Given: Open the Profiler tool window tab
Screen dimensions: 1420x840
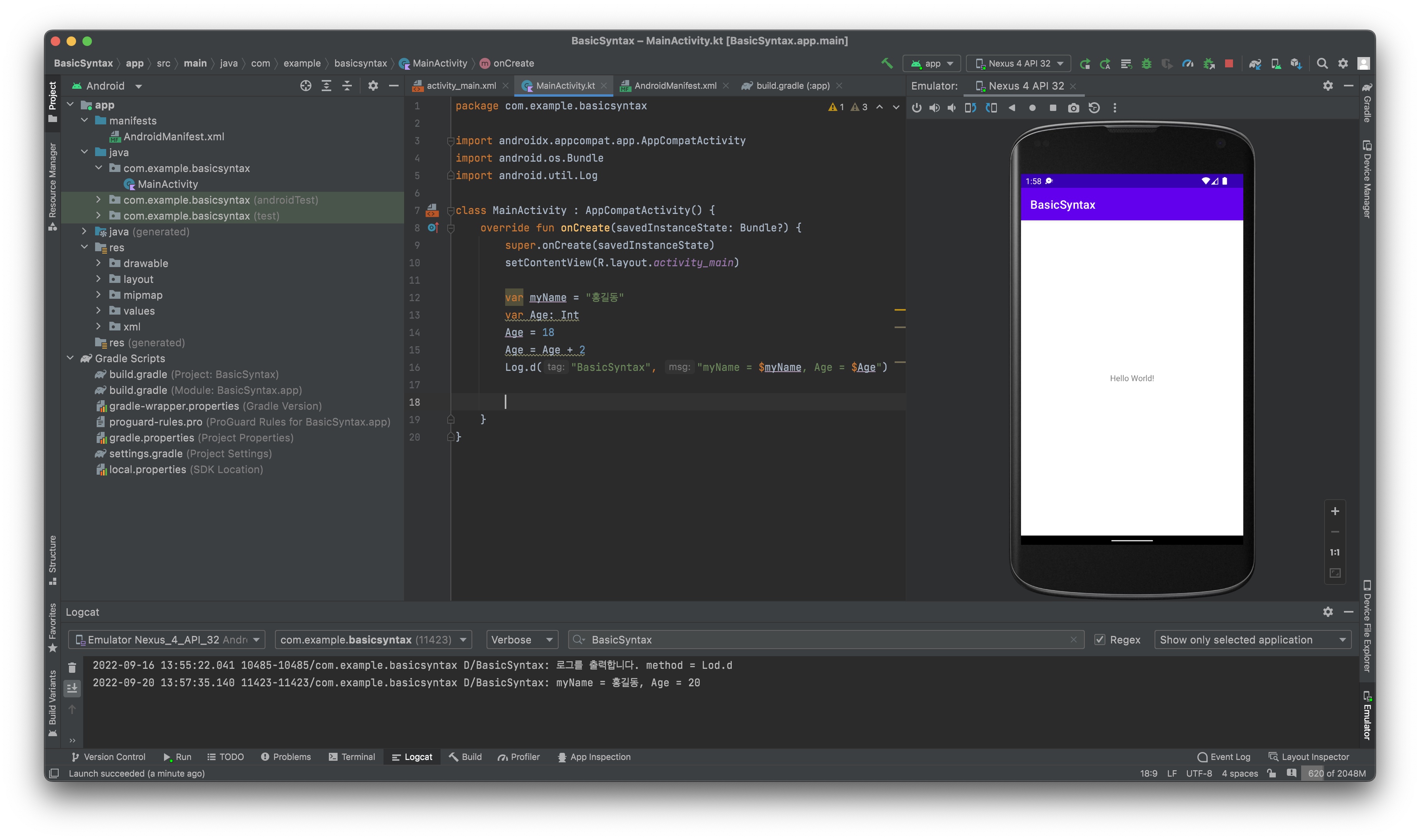Looking at the screenshot, I should pyautogui.click(x=519, y=757).
